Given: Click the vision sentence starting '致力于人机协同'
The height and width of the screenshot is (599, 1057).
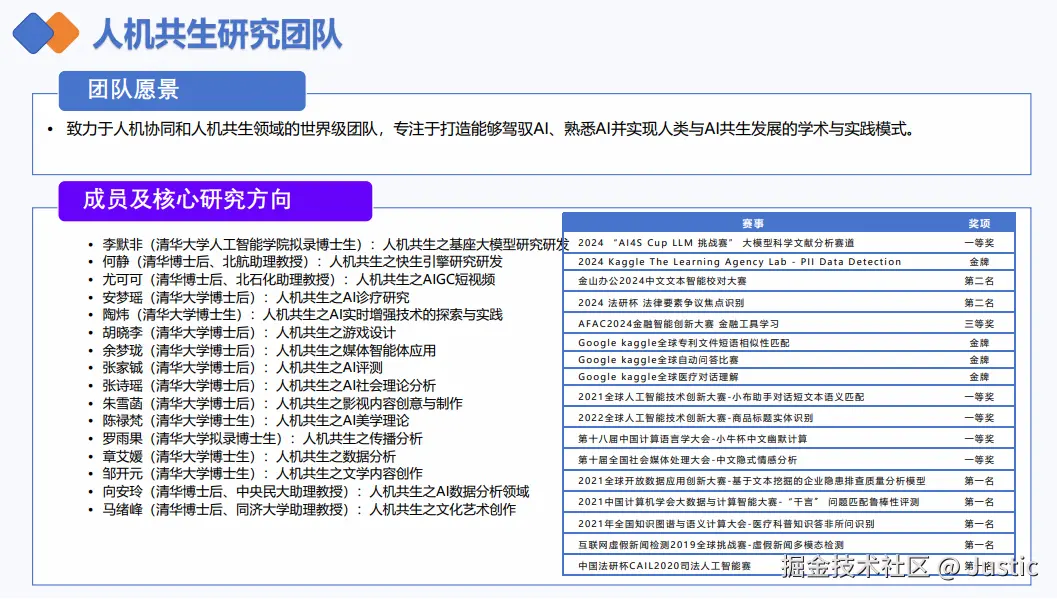Looking at the screenshot, I should tap(490, 129).
